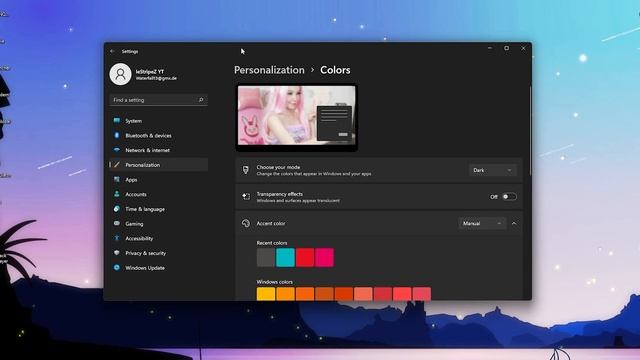
Task: Click the Colors page heading
Action: [x=335, y=70]
